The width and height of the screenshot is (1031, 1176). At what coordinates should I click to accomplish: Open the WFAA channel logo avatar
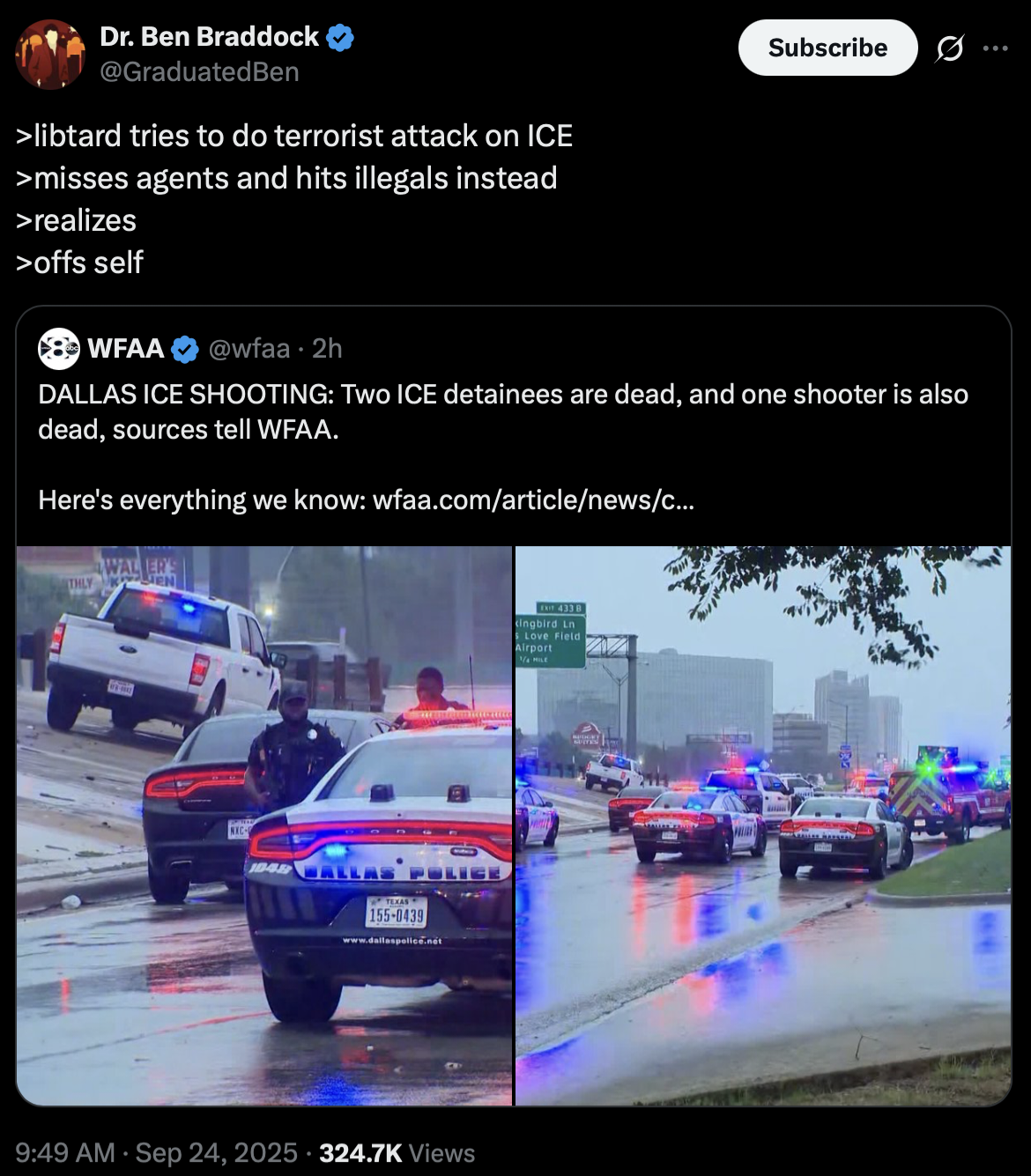(59, 349)
